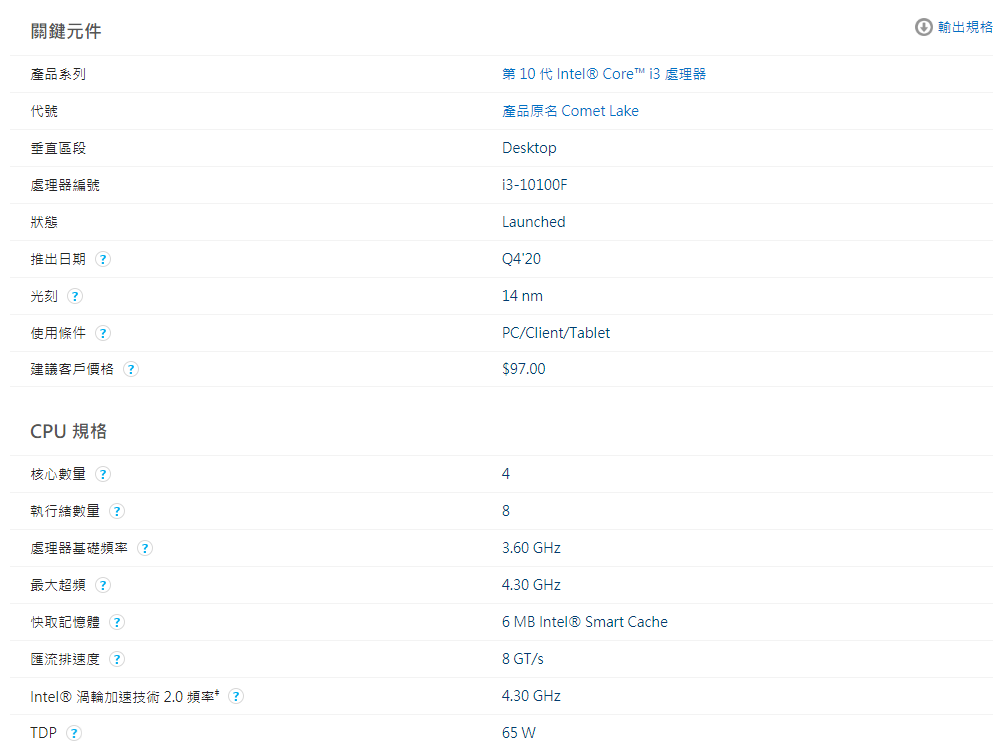
Task: Follow the 產品原名 Comet Lake link
Action: (x=570, y=111)
